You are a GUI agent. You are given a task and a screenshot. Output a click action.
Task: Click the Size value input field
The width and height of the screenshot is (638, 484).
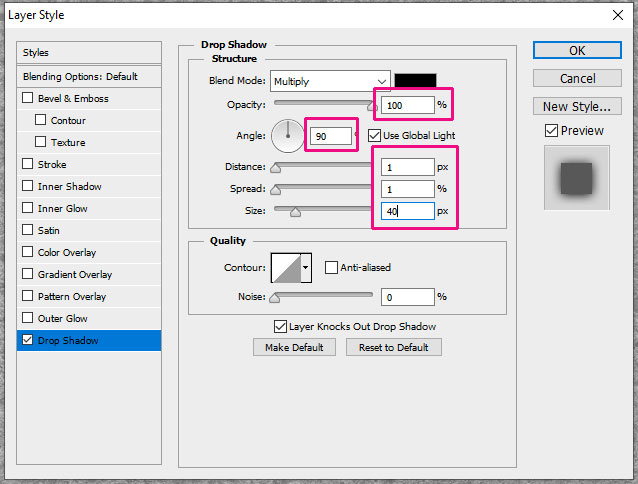click(x=406, y=211)
